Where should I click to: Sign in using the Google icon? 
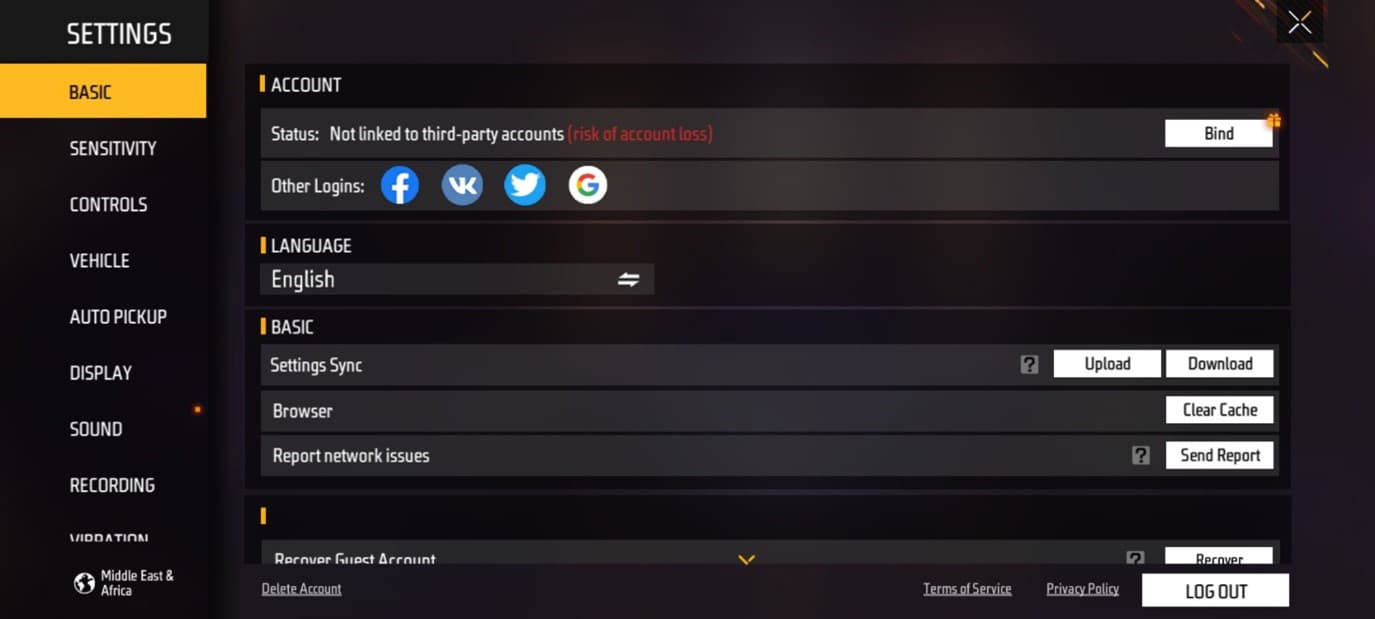tap(588, 186)
